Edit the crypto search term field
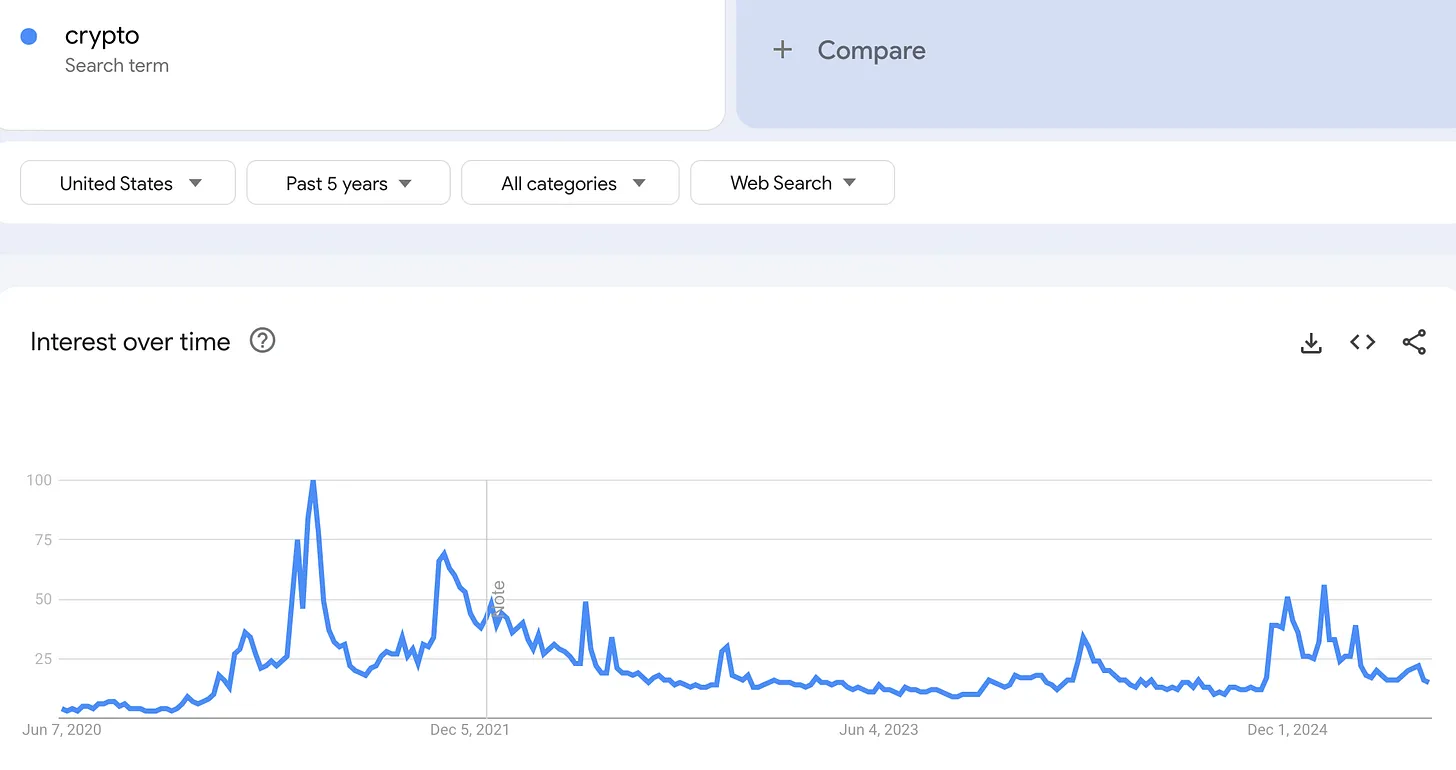Screen dimensions: 1456x770 click(102, 36)
